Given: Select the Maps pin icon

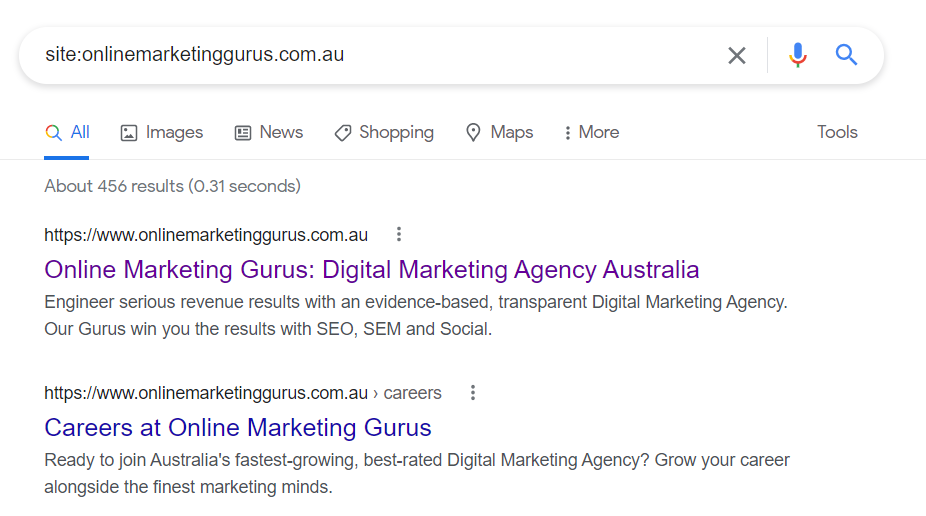Looking at the screenshot, I should pyautogui.click(x=473, y=133).
